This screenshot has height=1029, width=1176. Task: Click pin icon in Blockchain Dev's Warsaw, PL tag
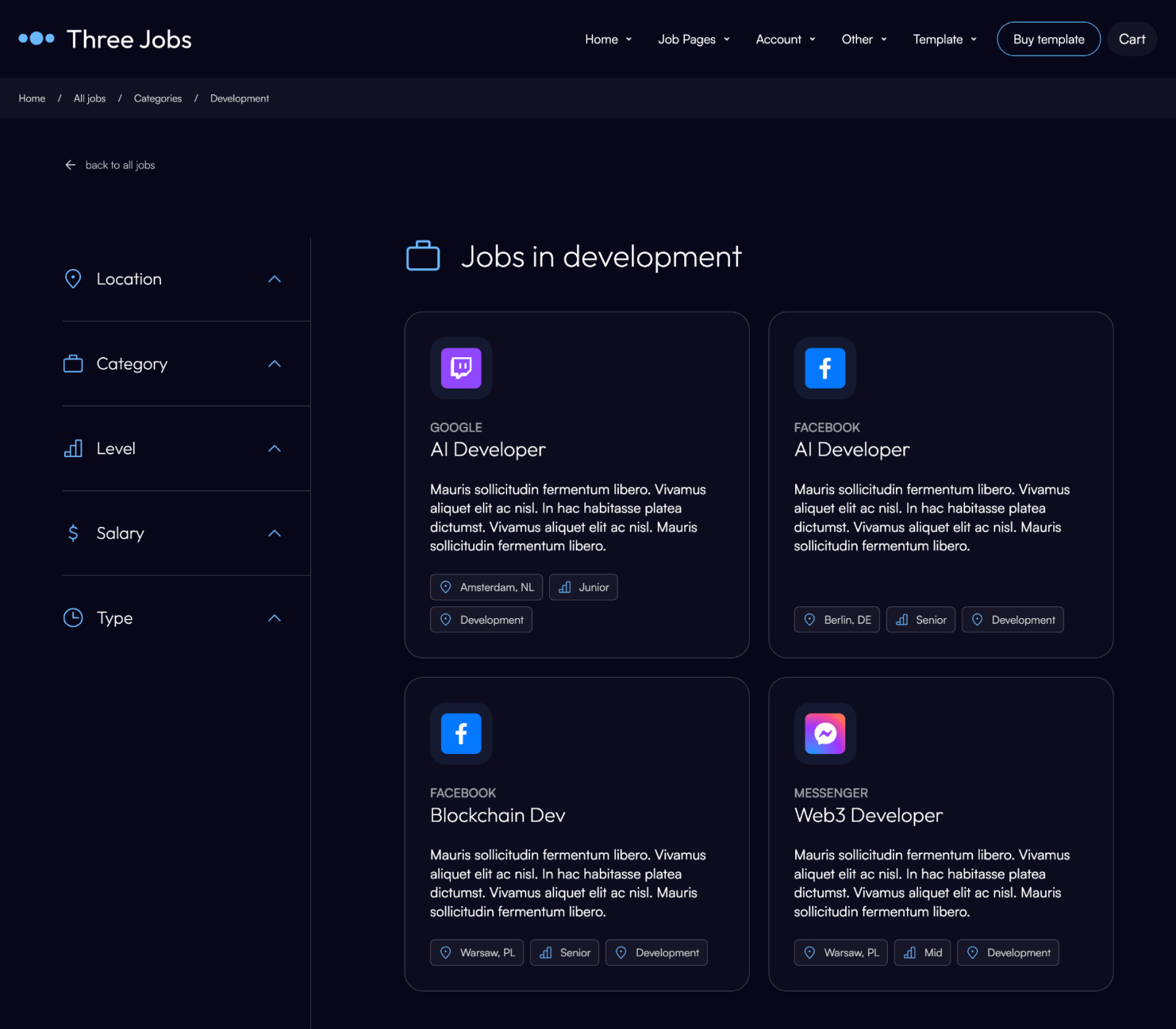445,953
